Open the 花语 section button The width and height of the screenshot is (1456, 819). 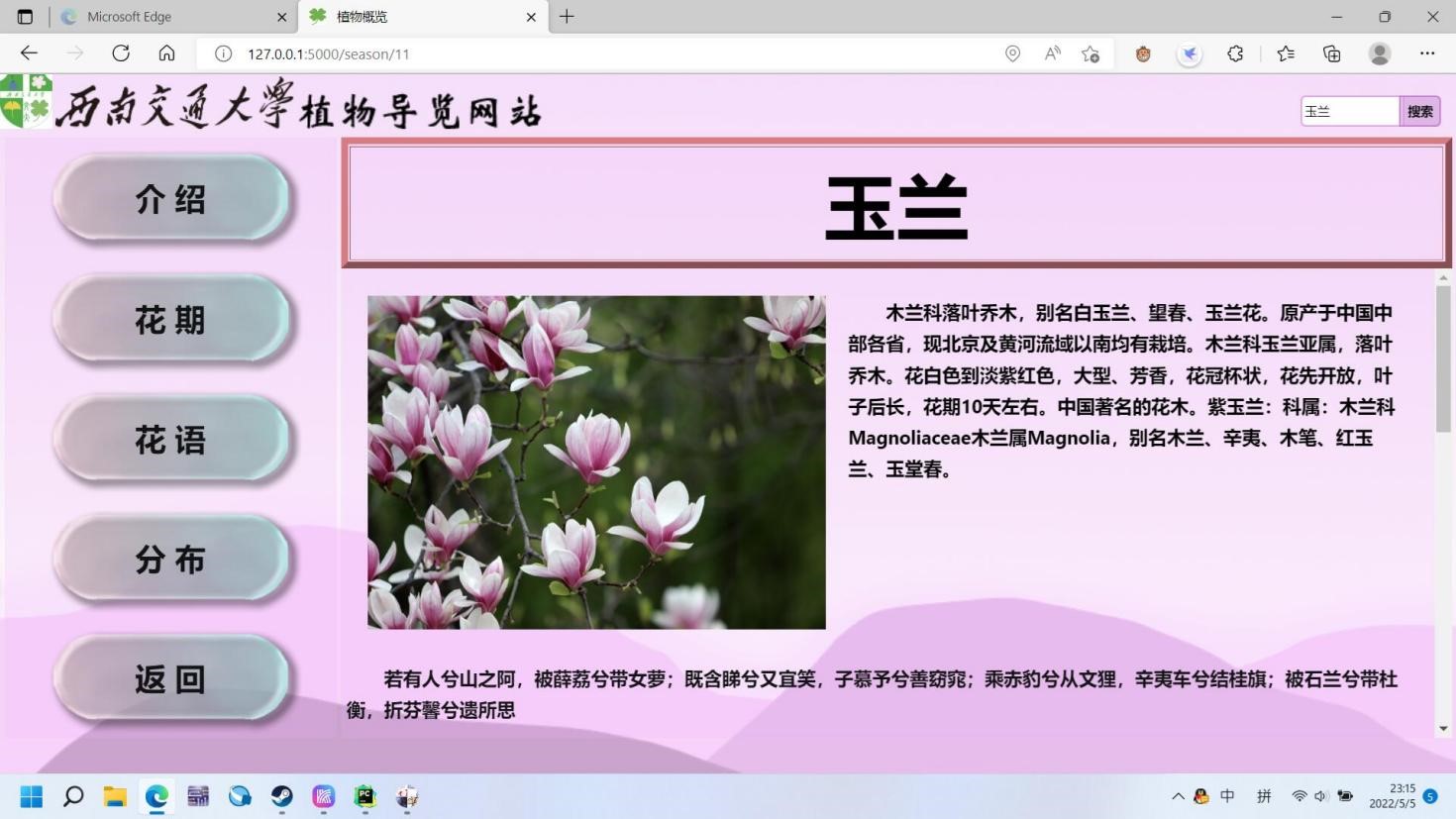[171, 439]
